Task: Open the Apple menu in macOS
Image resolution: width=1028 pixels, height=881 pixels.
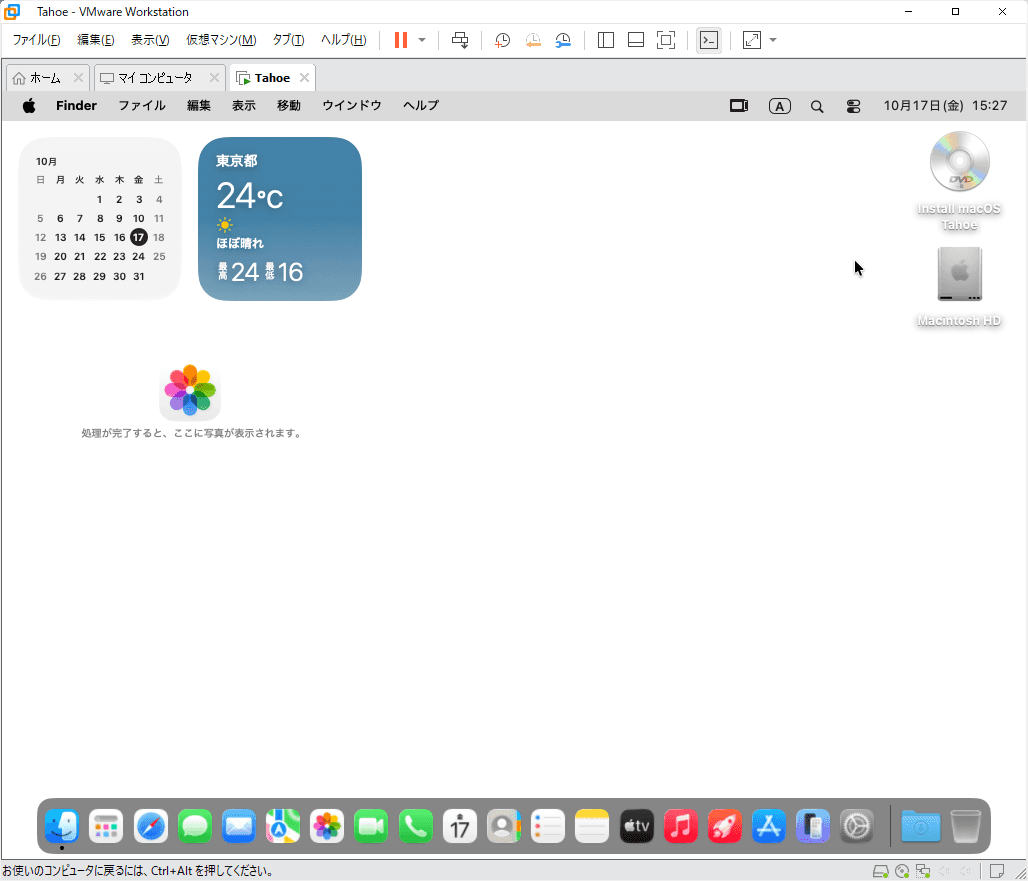Action: pyautogui.click(x=29, y=106)
